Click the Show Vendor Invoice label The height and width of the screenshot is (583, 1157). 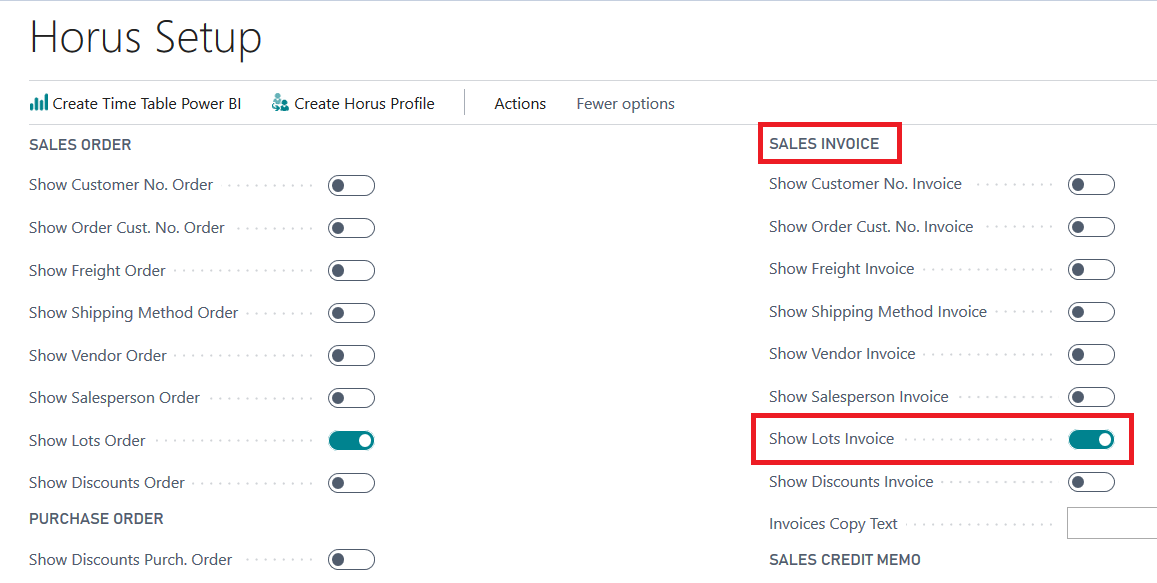pos(842,354)
